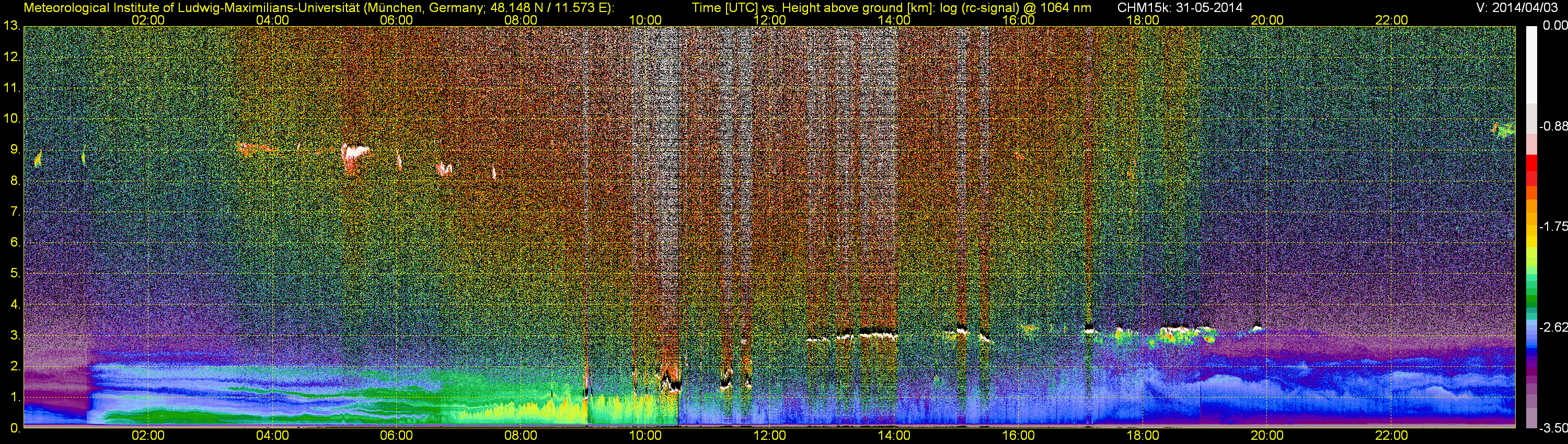Image resolution: width=1568 pixels, height=444 pixels.
Task: Click the -0.88 value on the color scale
Action: [x=1553, y=126]
